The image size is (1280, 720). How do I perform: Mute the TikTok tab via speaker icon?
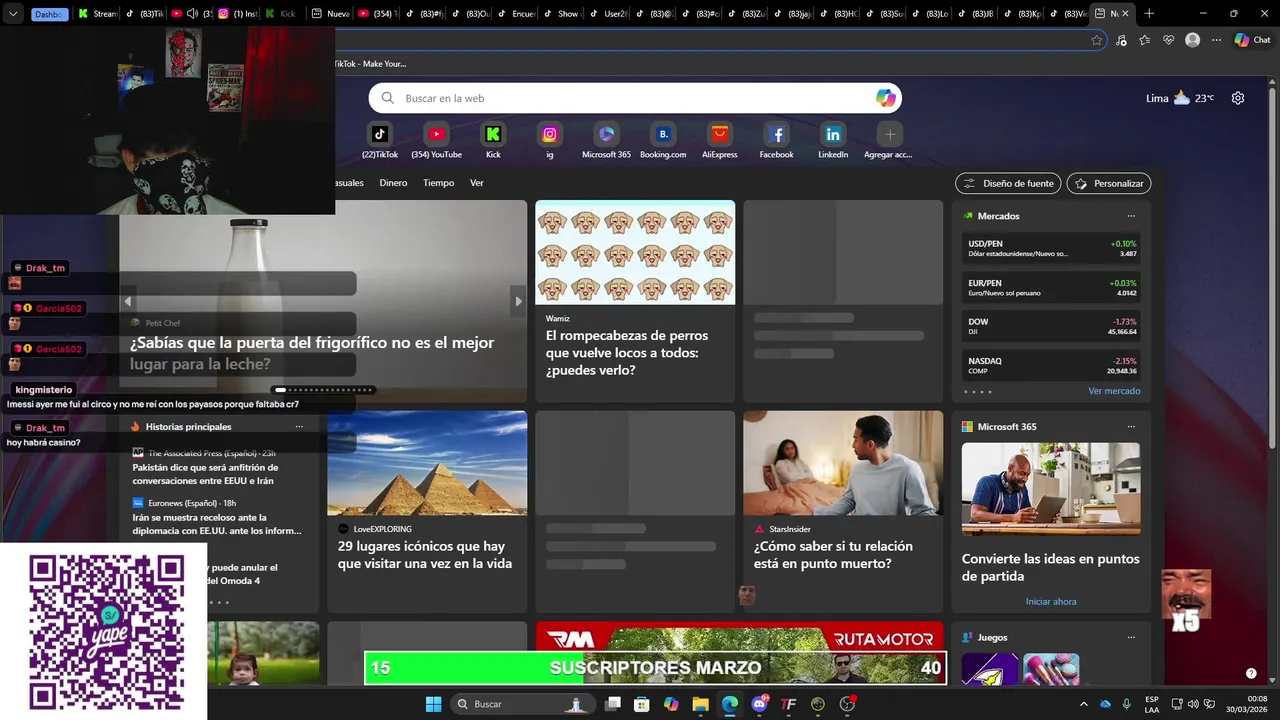click(193, 14)
